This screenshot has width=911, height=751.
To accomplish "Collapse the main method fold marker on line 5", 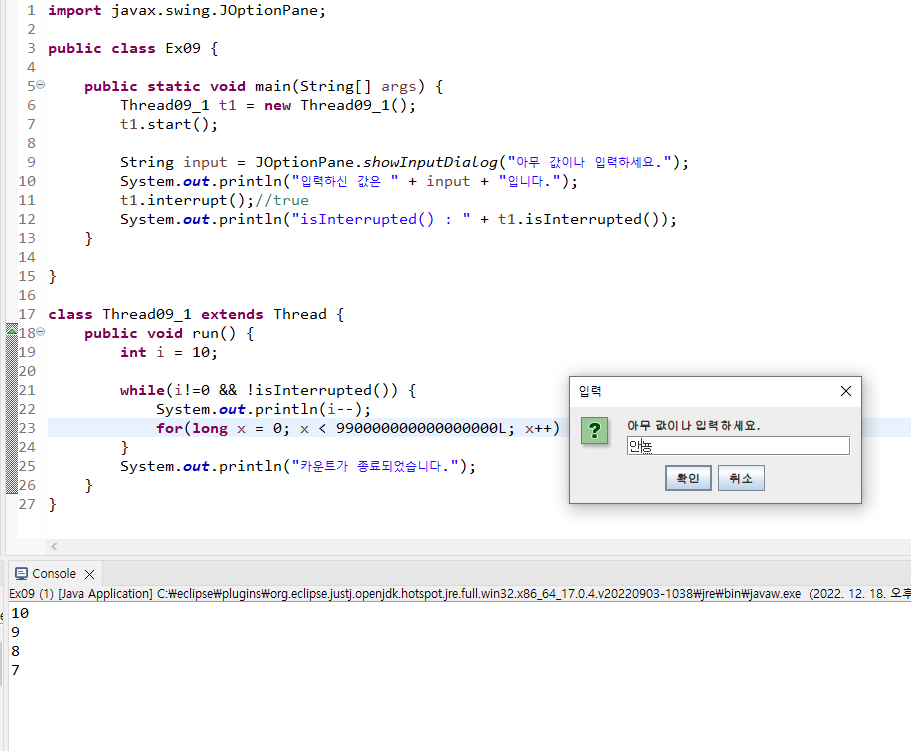I will click(x=40, y=85).
